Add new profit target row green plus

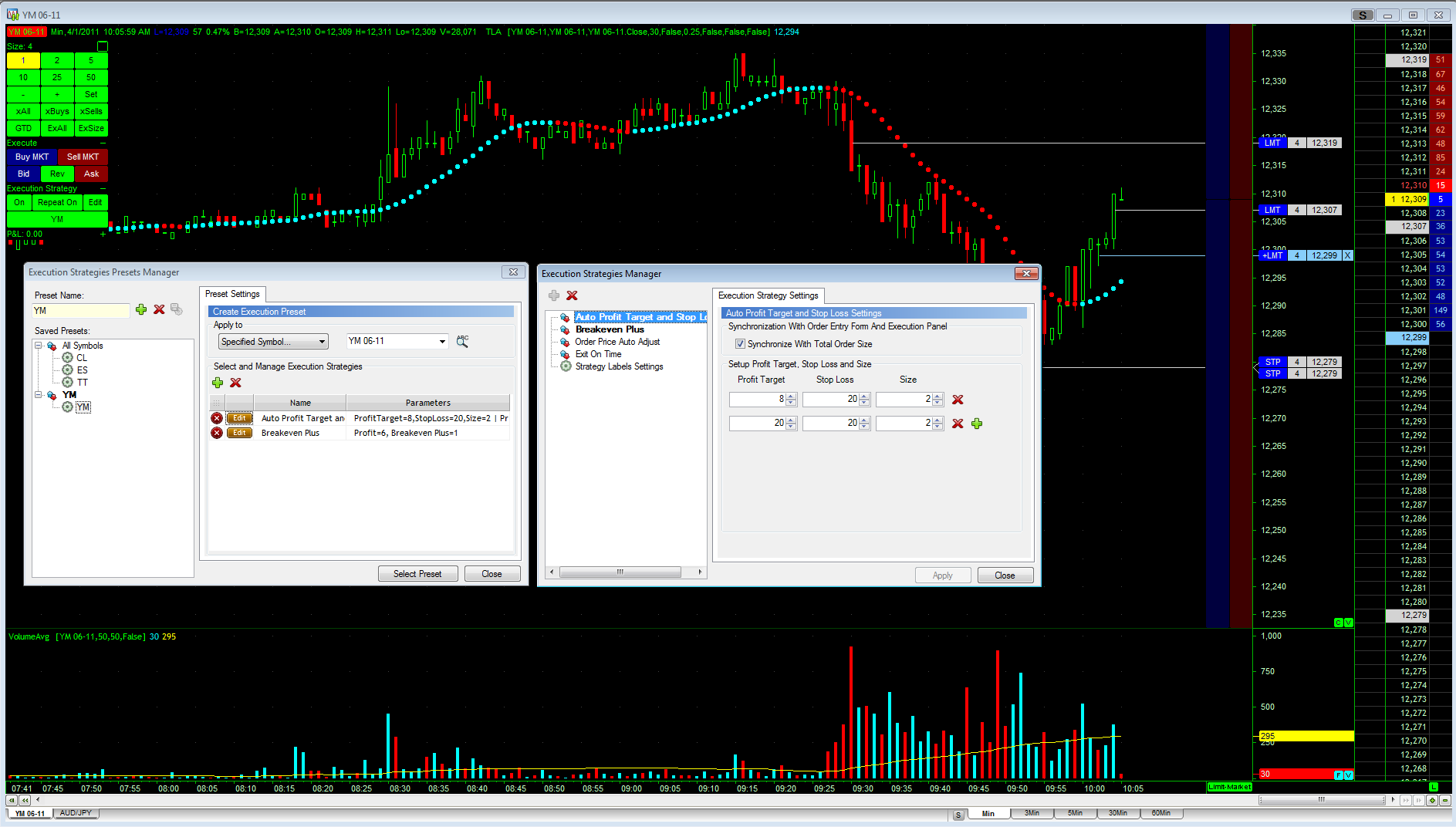pos(977,424)
